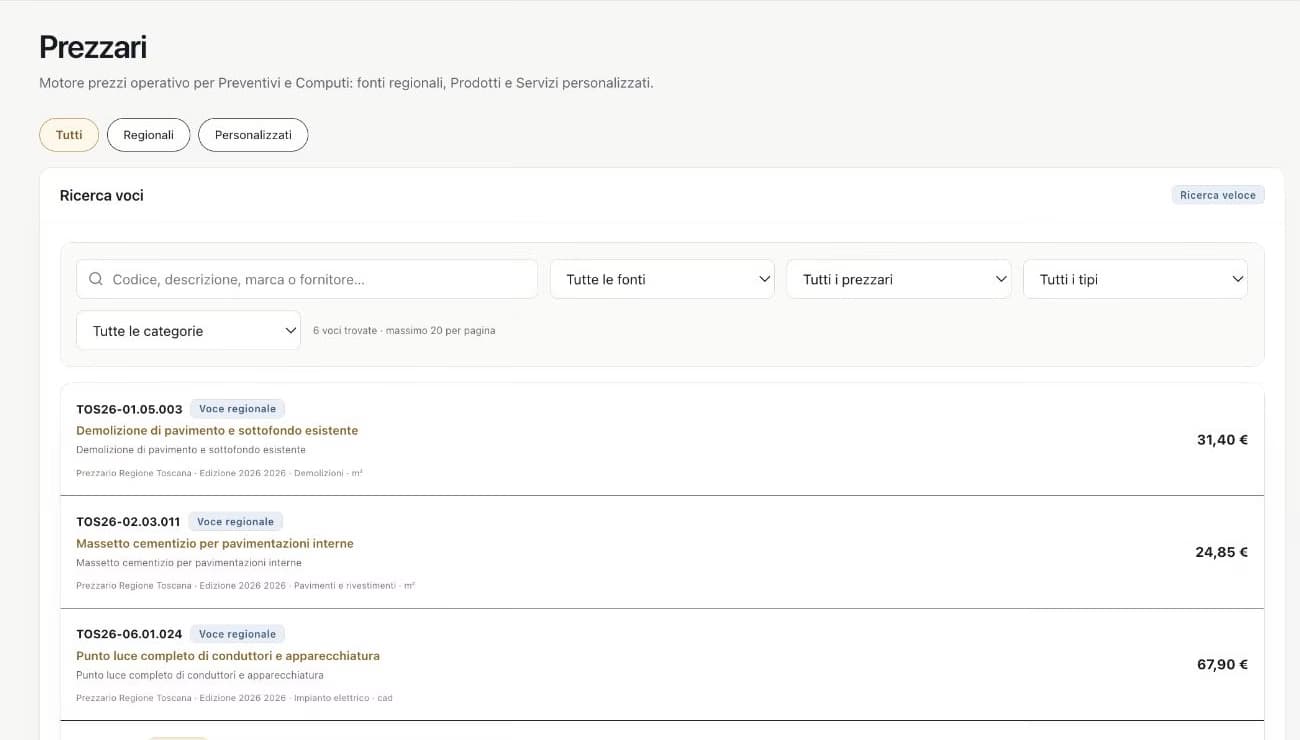This screenshot has width=1300, height=740.
Task: Open Punto luce completo di conduttori
Action: tap(228, 656)
